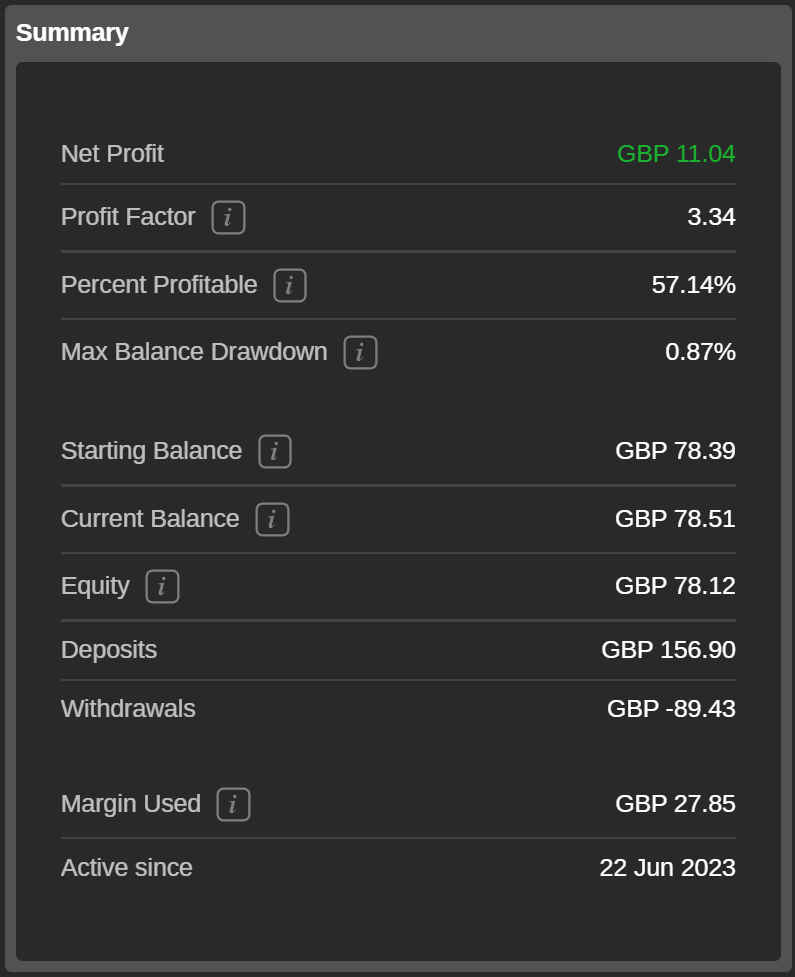This screenshot has width=795, height=977.
Task: Show the Margin Used info icon
Action: click(233, 804)
